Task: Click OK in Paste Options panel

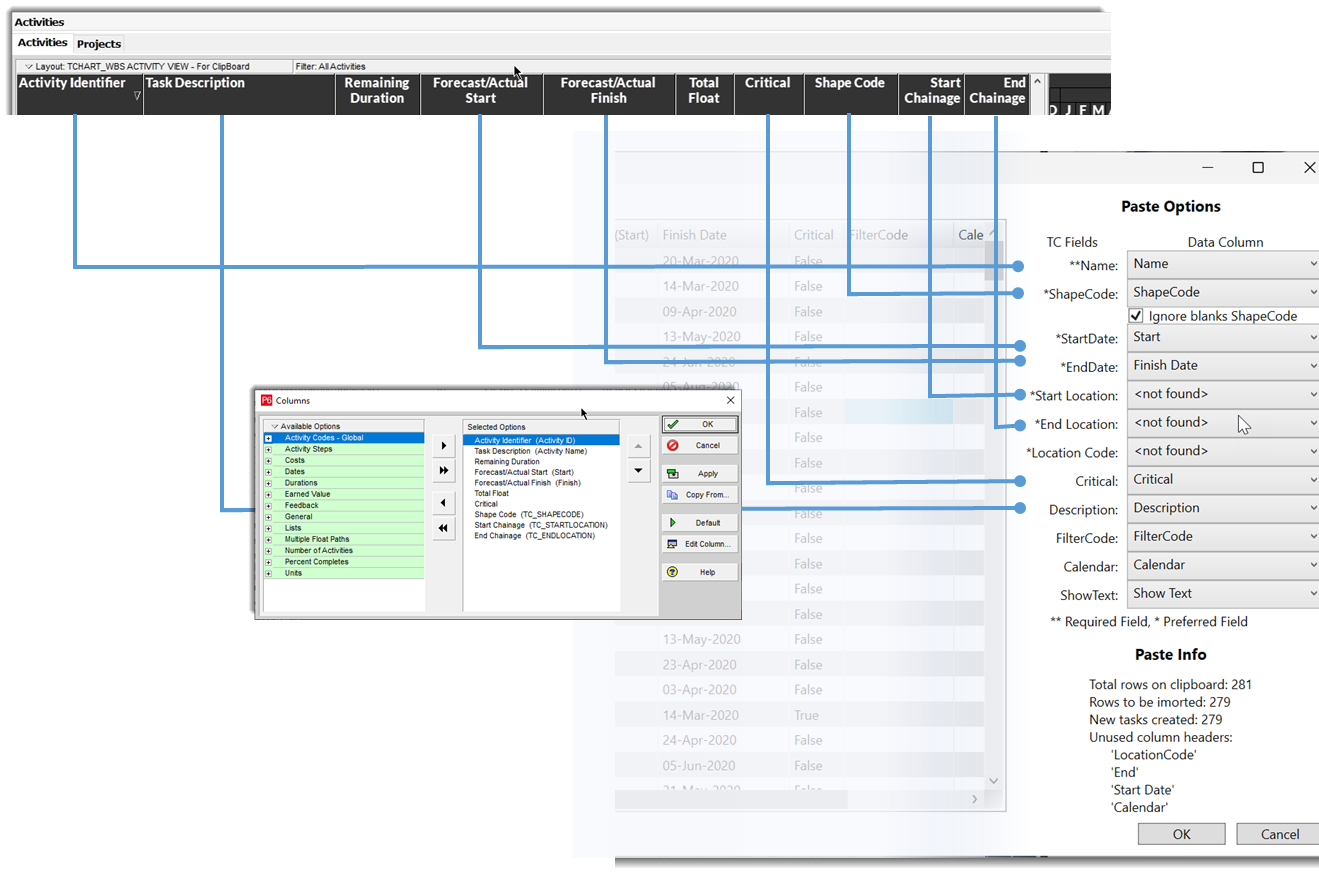Action: [x=1181, y=834]
